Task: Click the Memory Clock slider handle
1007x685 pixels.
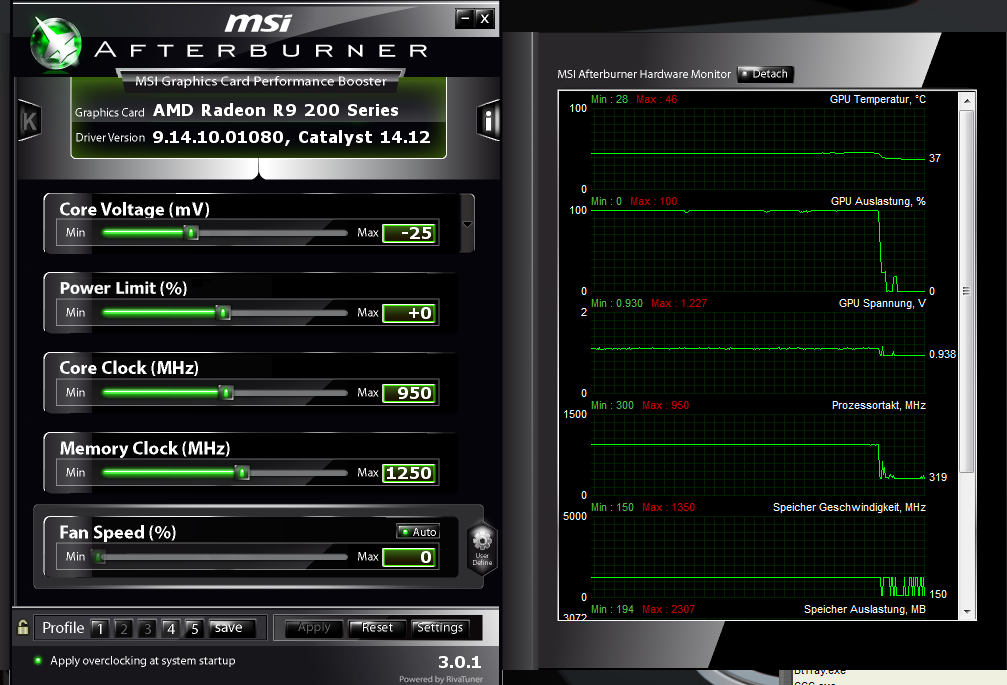Action: 242,473
